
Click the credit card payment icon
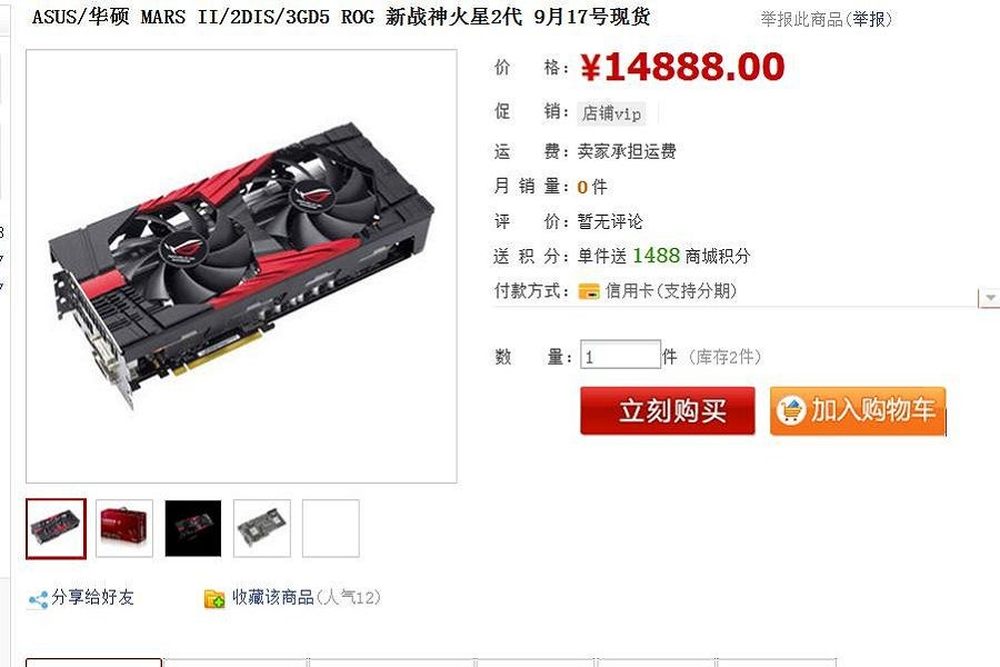coord(589,291)
